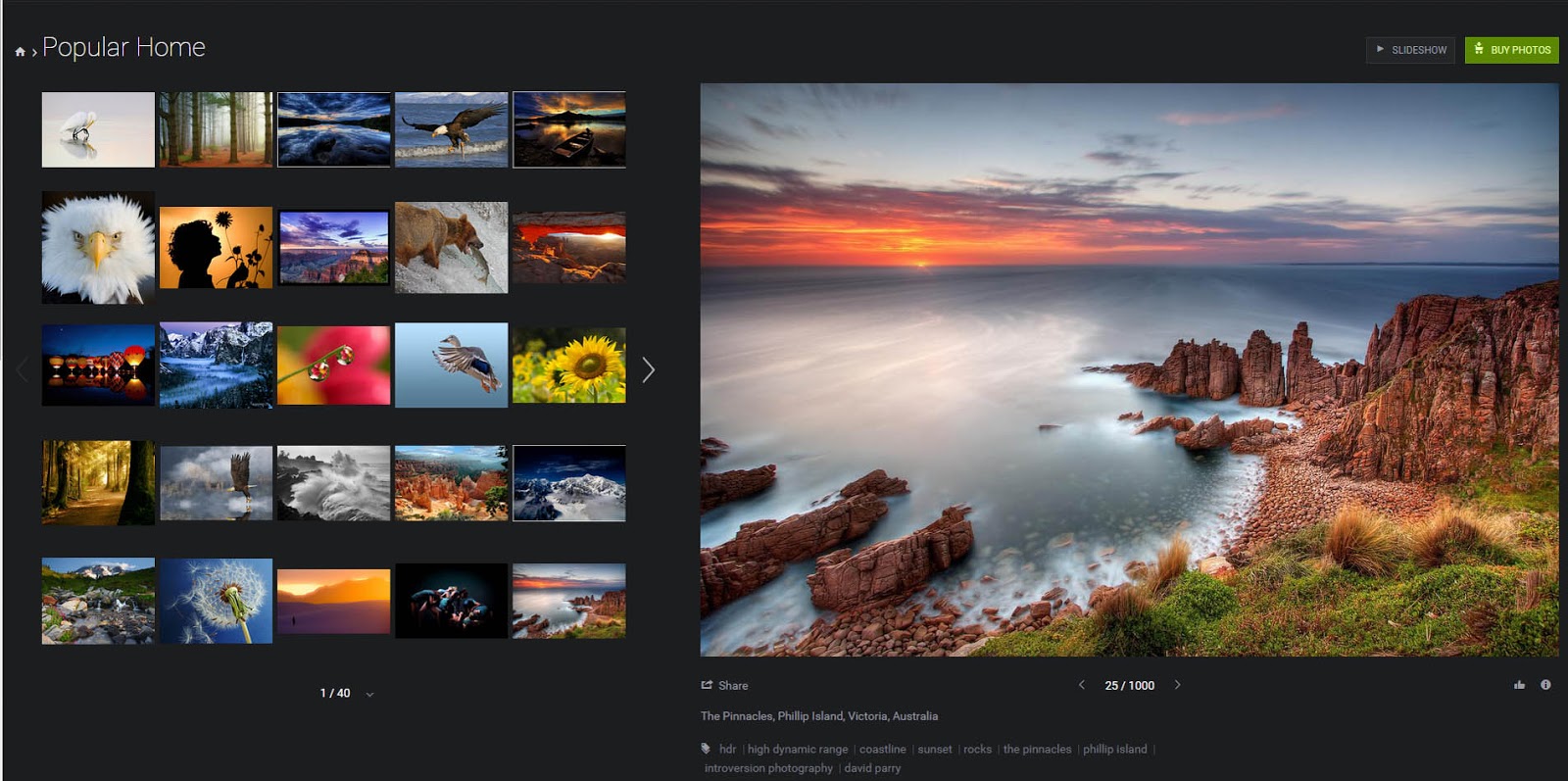The width and height of the screenshot is (1568, 781).
Task: Select the white egret thumbnail
Action: (x=98, y=129)
